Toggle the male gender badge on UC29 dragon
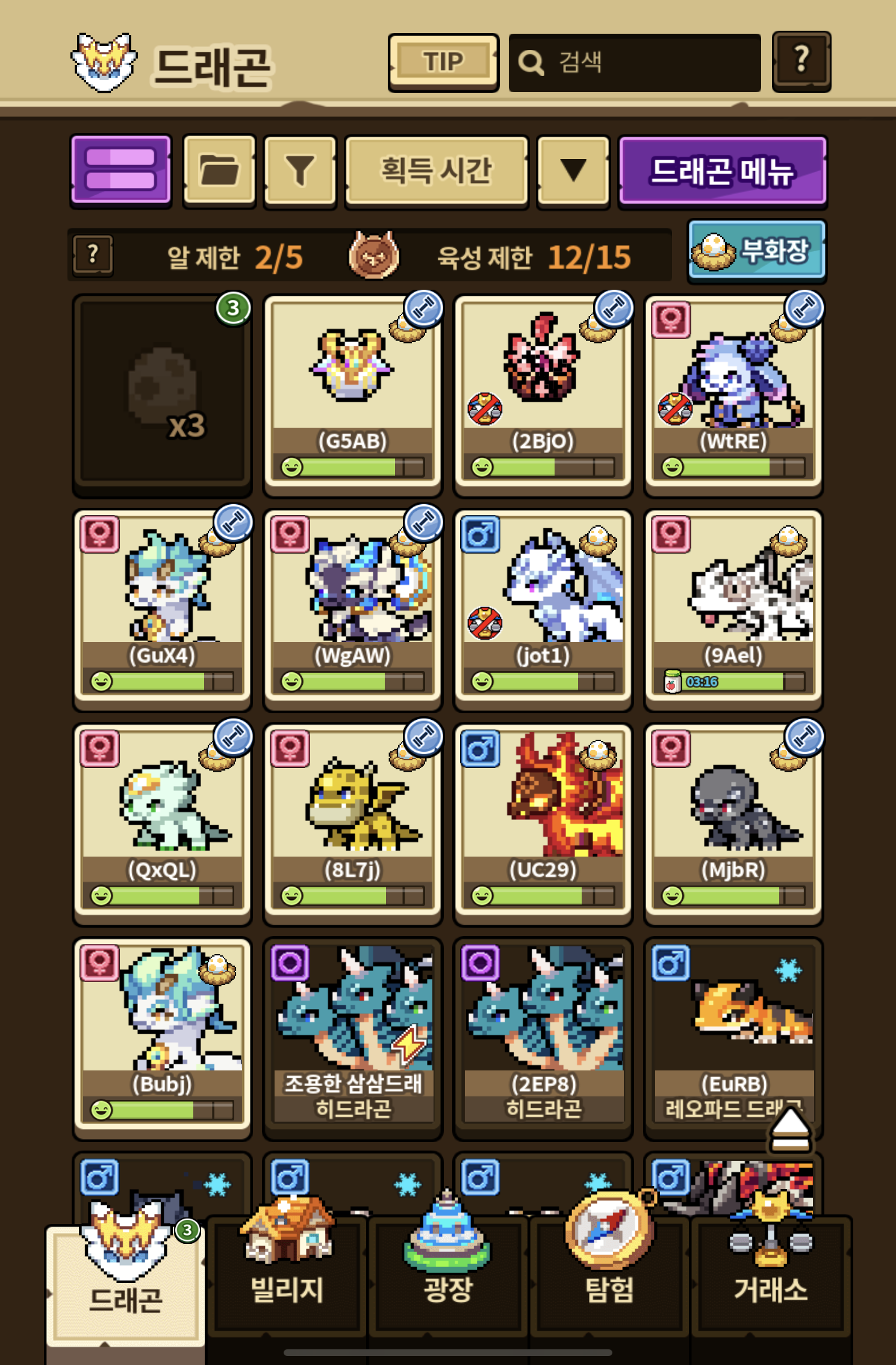 click(481, 749)
